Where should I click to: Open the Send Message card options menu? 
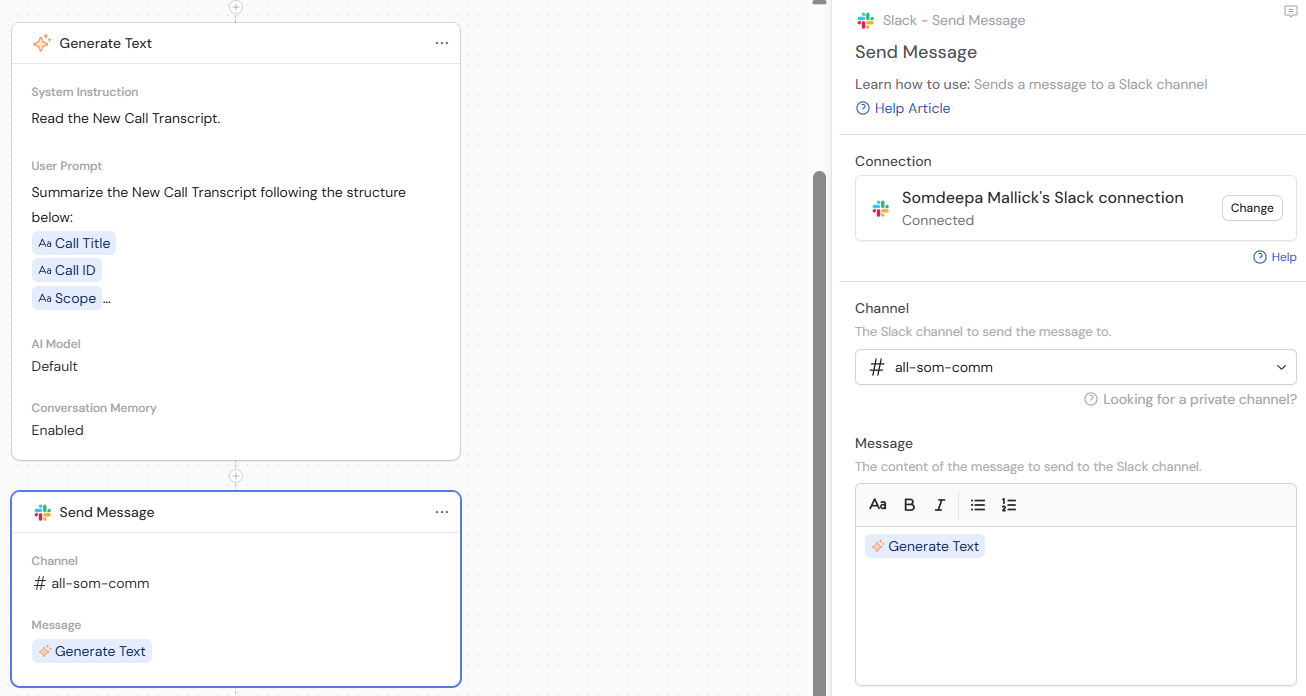coord(441,511)
